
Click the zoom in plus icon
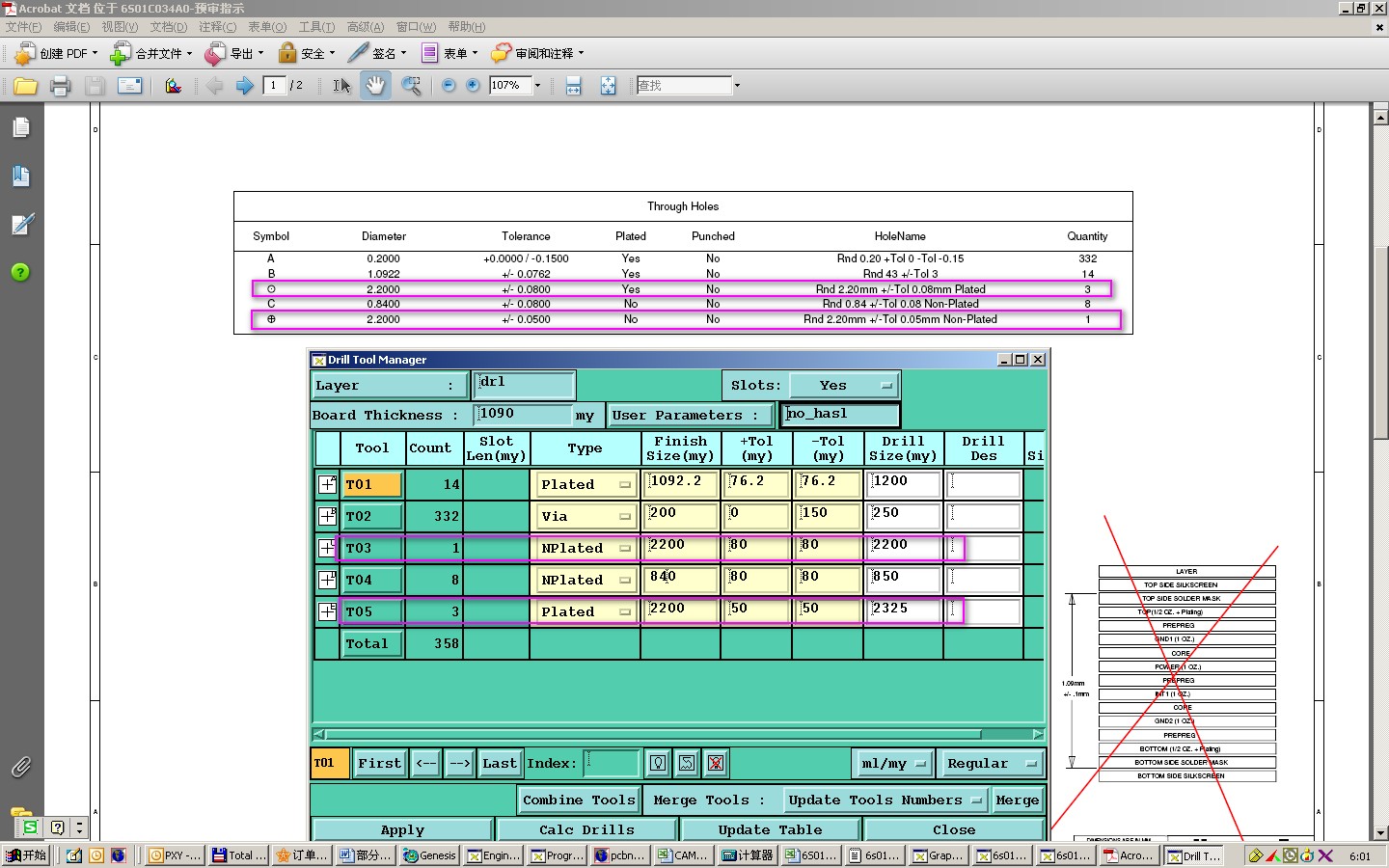tap(473, 86)
